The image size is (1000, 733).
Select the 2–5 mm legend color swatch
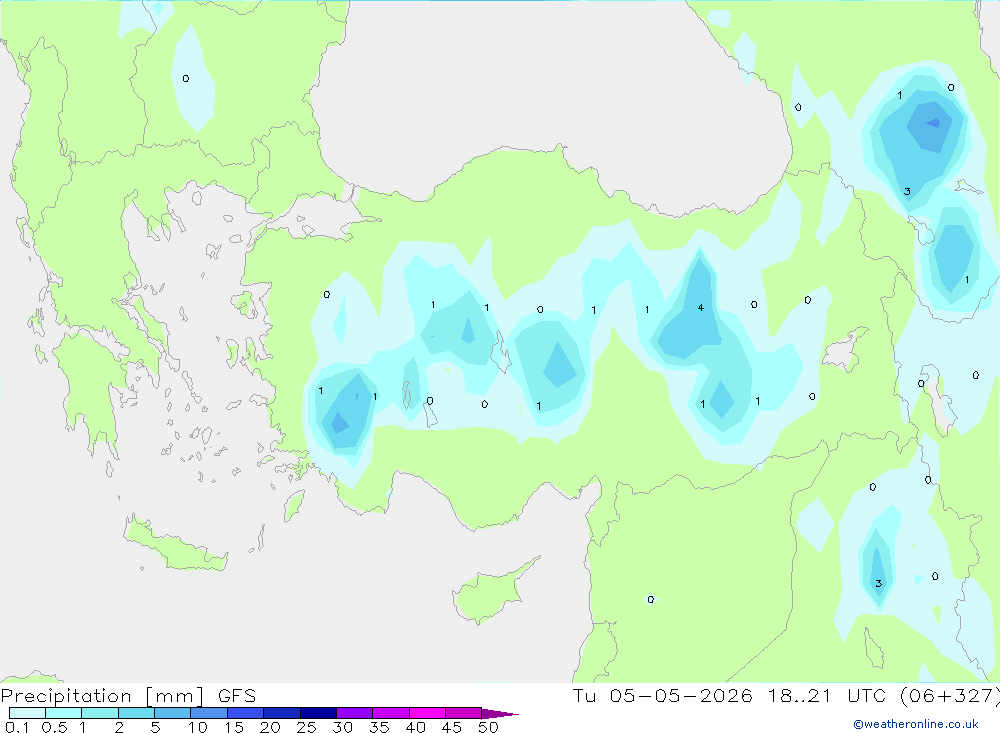[x=136, y=713]
